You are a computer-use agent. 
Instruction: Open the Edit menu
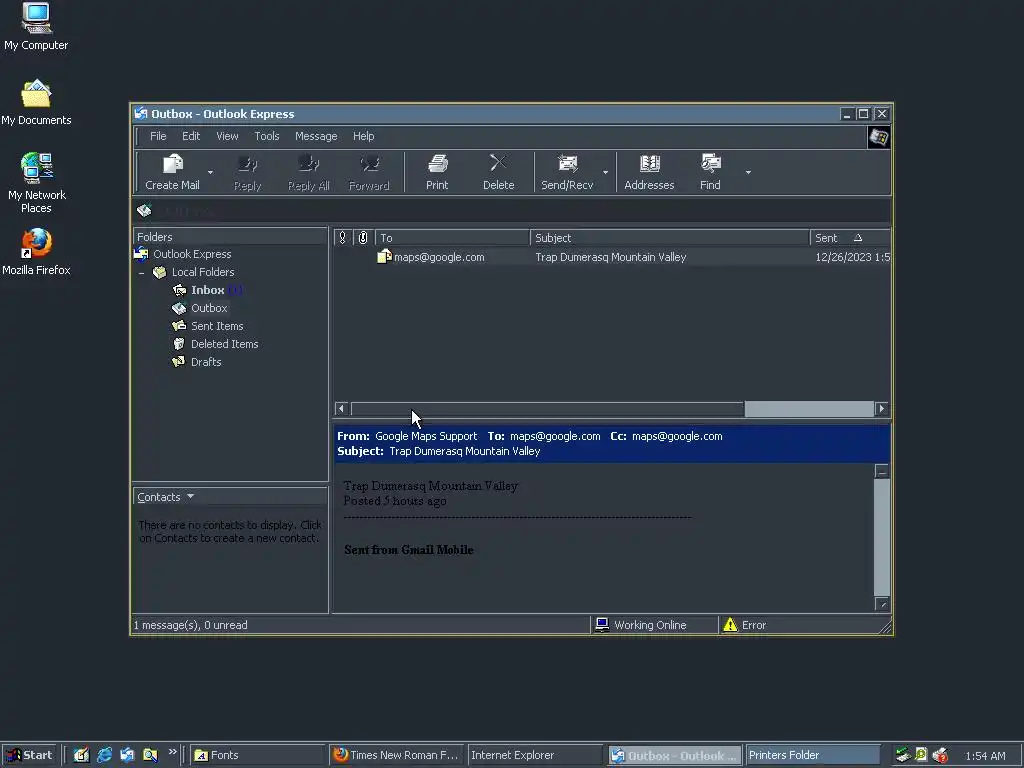(191, 136)
